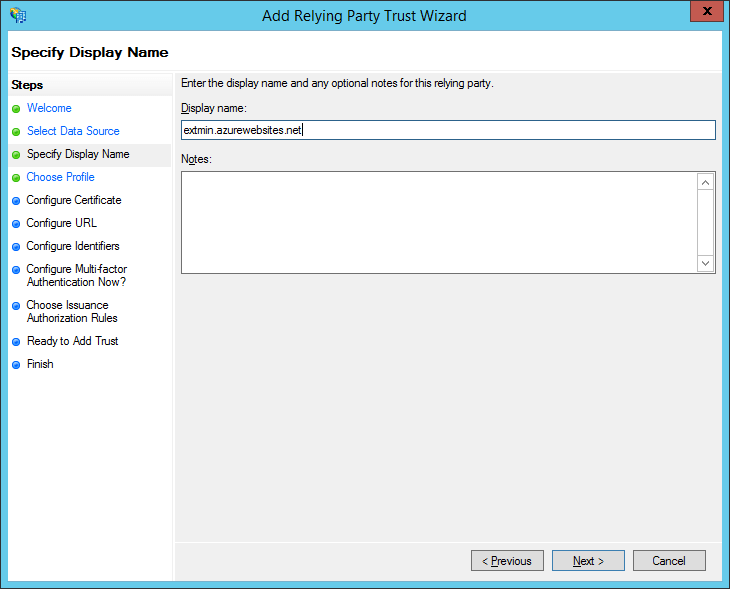730x589 pixels.
Task: Click the blue bullet beside Finish step
Action: (x=16, y=365)
